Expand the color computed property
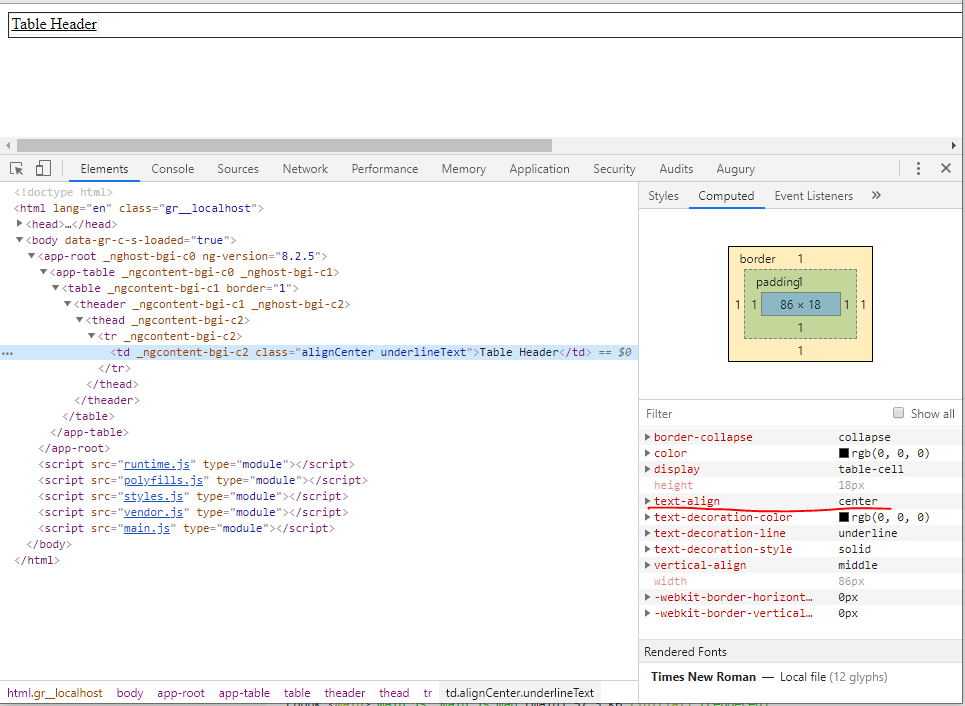965x706 pixels. pyautogui.click(x=647, y=452)
